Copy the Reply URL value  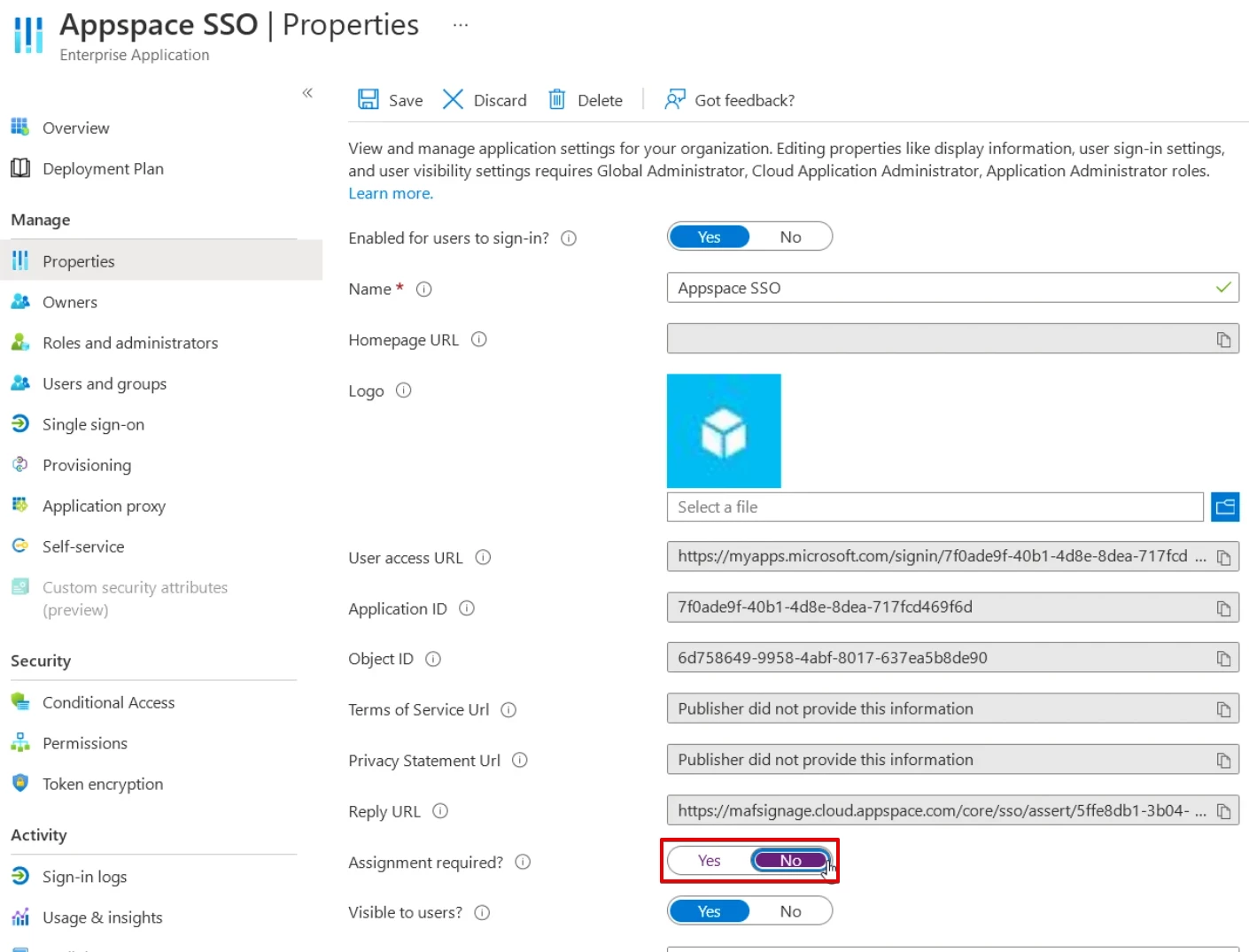(x=1223, y=811)
